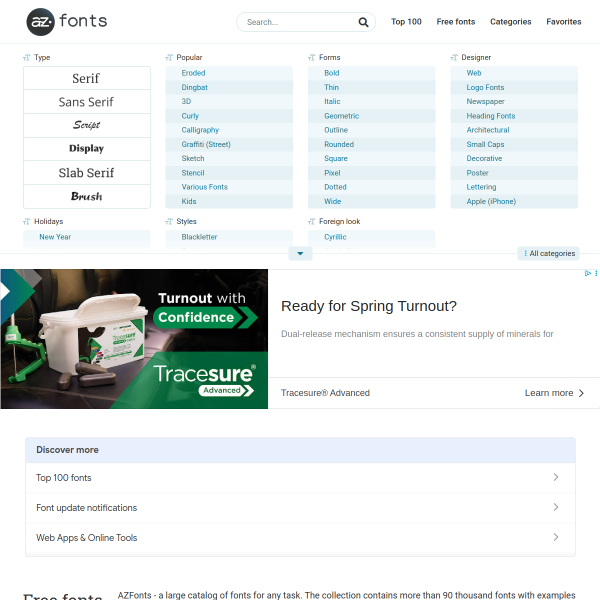Click Learn more on the Tracesure ad
The height and width of the screenshot is (600, 600).
coord(554,393)
